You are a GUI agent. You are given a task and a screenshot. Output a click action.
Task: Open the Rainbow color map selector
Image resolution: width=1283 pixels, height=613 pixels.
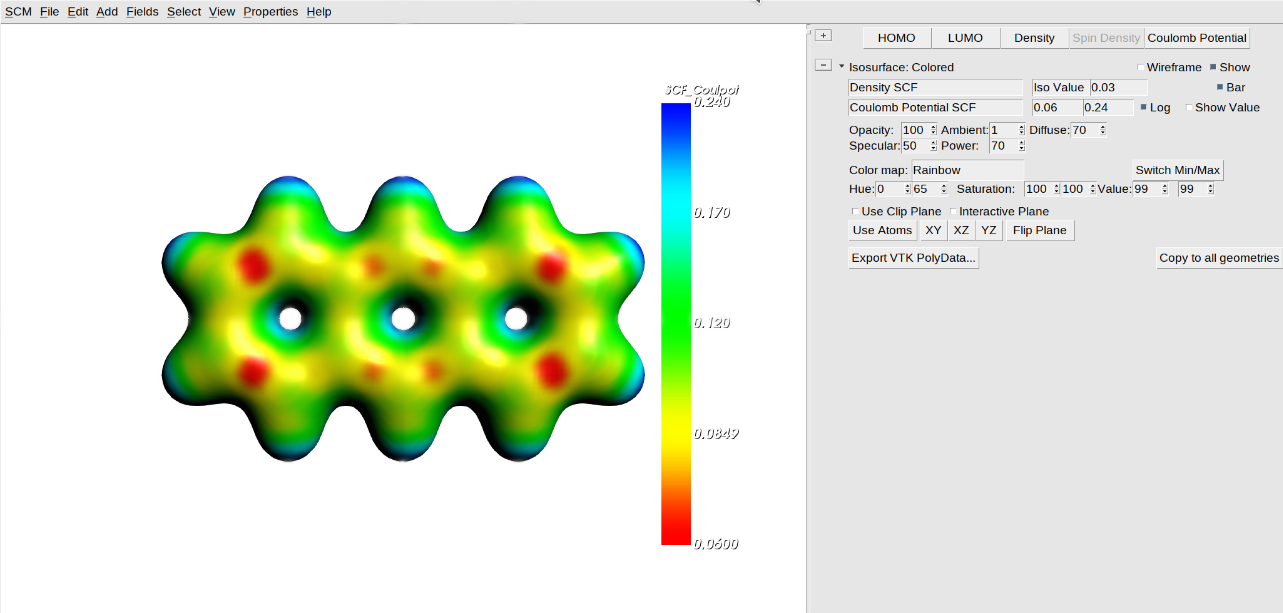point(967,170)
